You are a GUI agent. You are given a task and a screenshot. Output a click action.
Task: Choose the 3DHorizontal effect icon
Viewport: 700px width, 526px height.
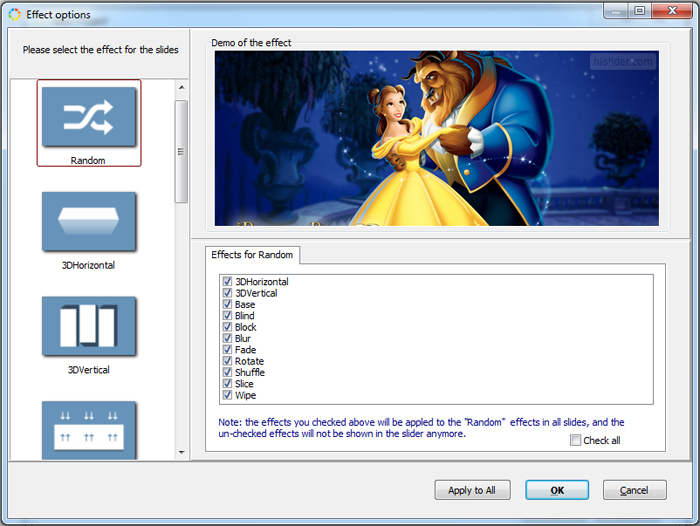(x=89, y=221)
